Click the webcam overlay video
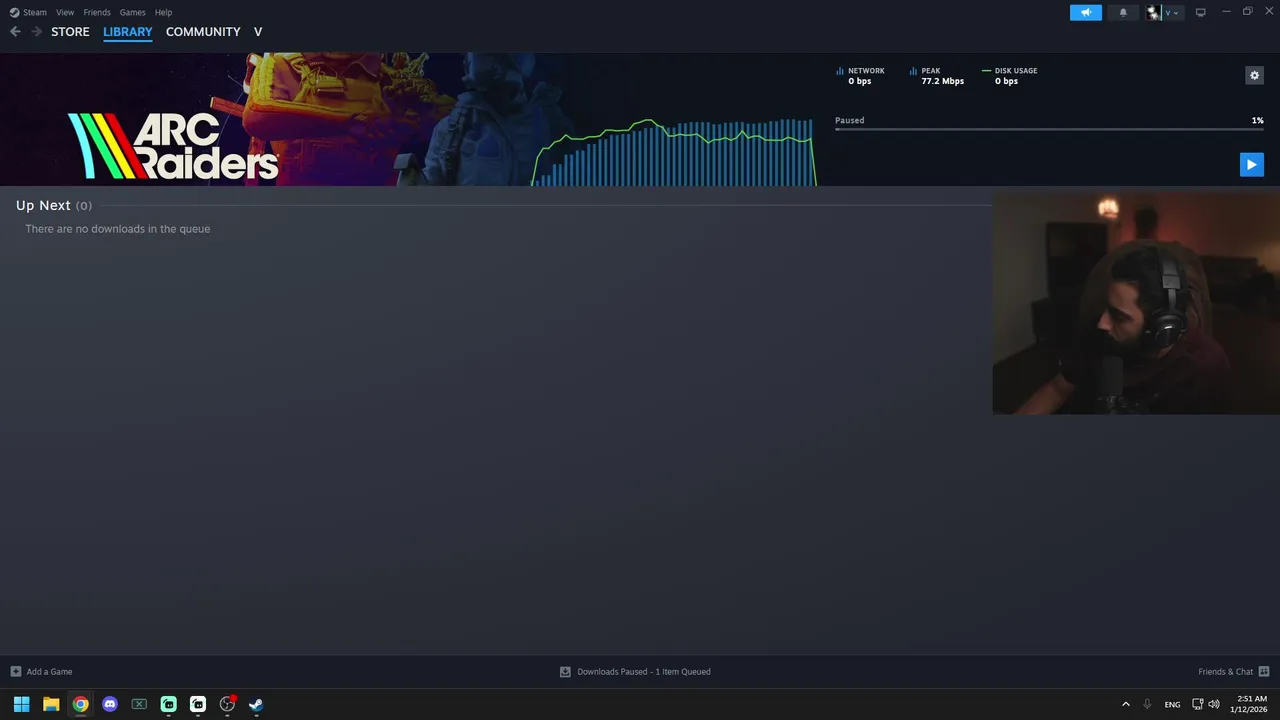Viewport: 1280px width, 720px height. point(1136,304)
